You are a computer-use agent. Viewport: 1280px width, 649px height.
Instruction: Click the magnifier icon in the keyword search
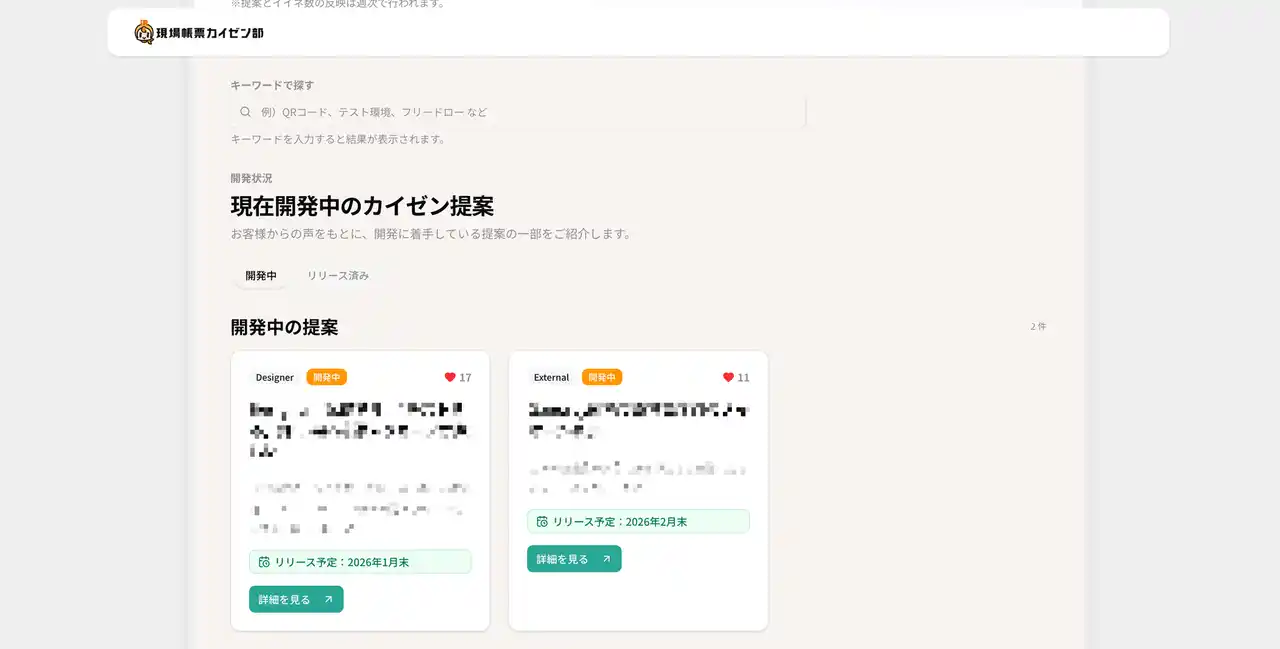245,112
